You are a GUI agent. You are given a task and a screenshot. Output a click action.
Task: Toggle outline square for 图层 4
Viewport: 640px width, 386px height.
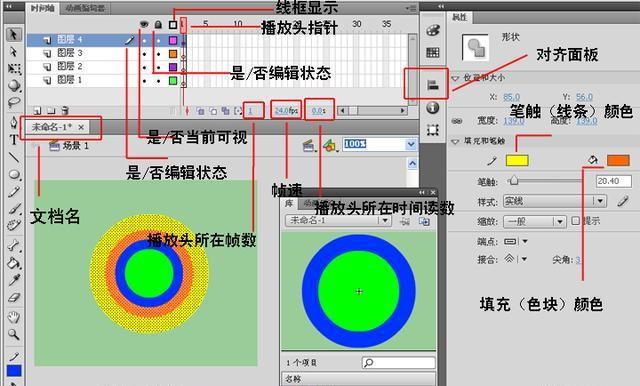tap(173, 40)
